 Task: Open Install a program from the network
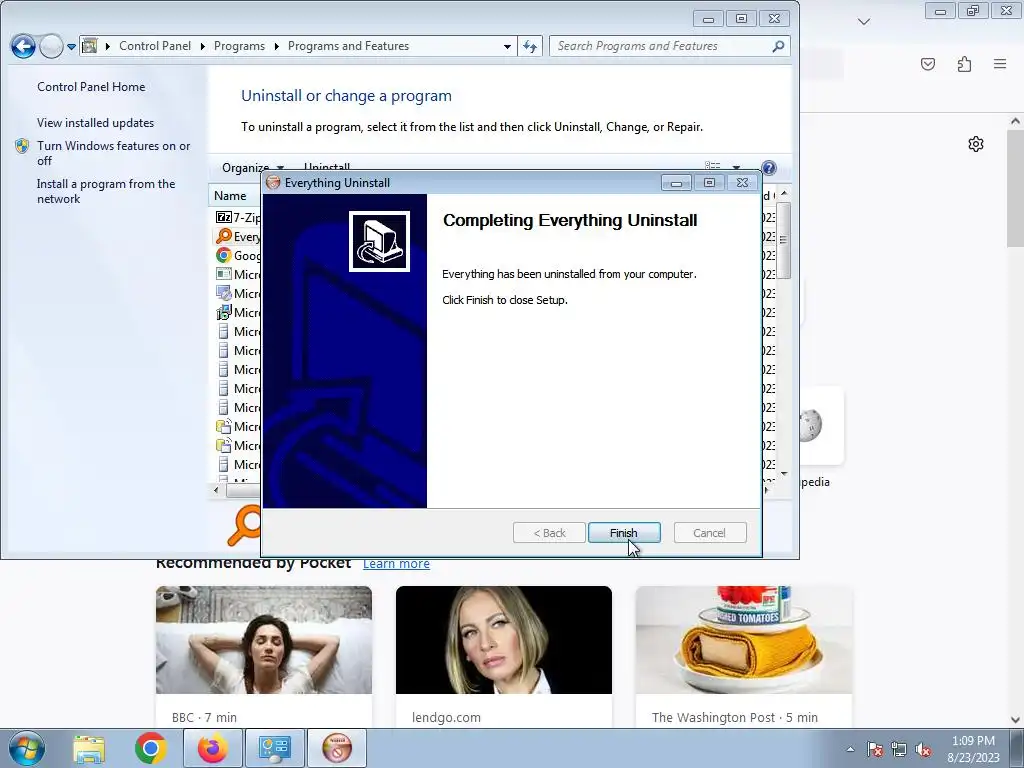pyautogui.click(x=106, y=191)
